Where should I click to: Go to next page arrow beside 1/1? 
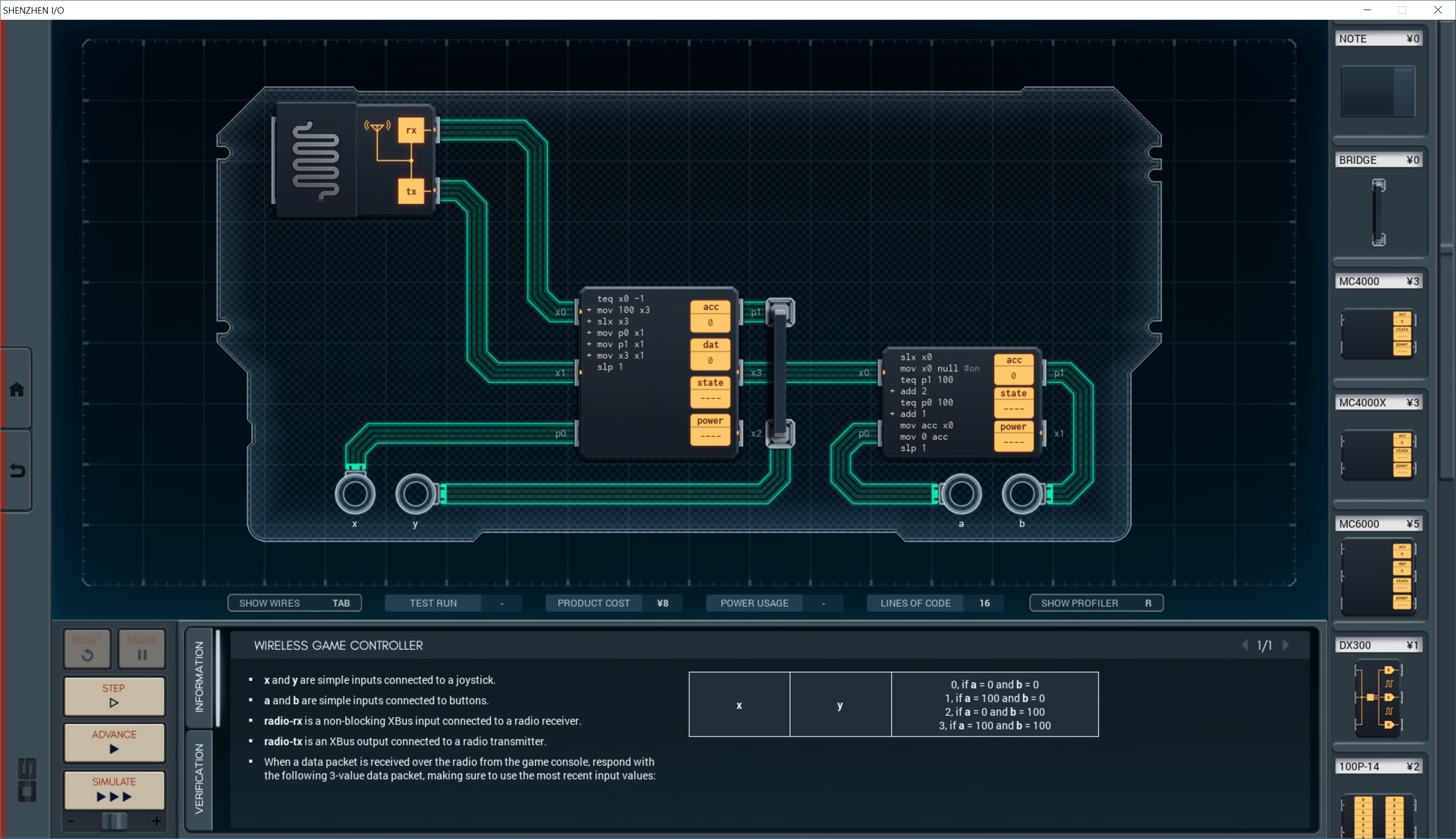point(1286,645)
